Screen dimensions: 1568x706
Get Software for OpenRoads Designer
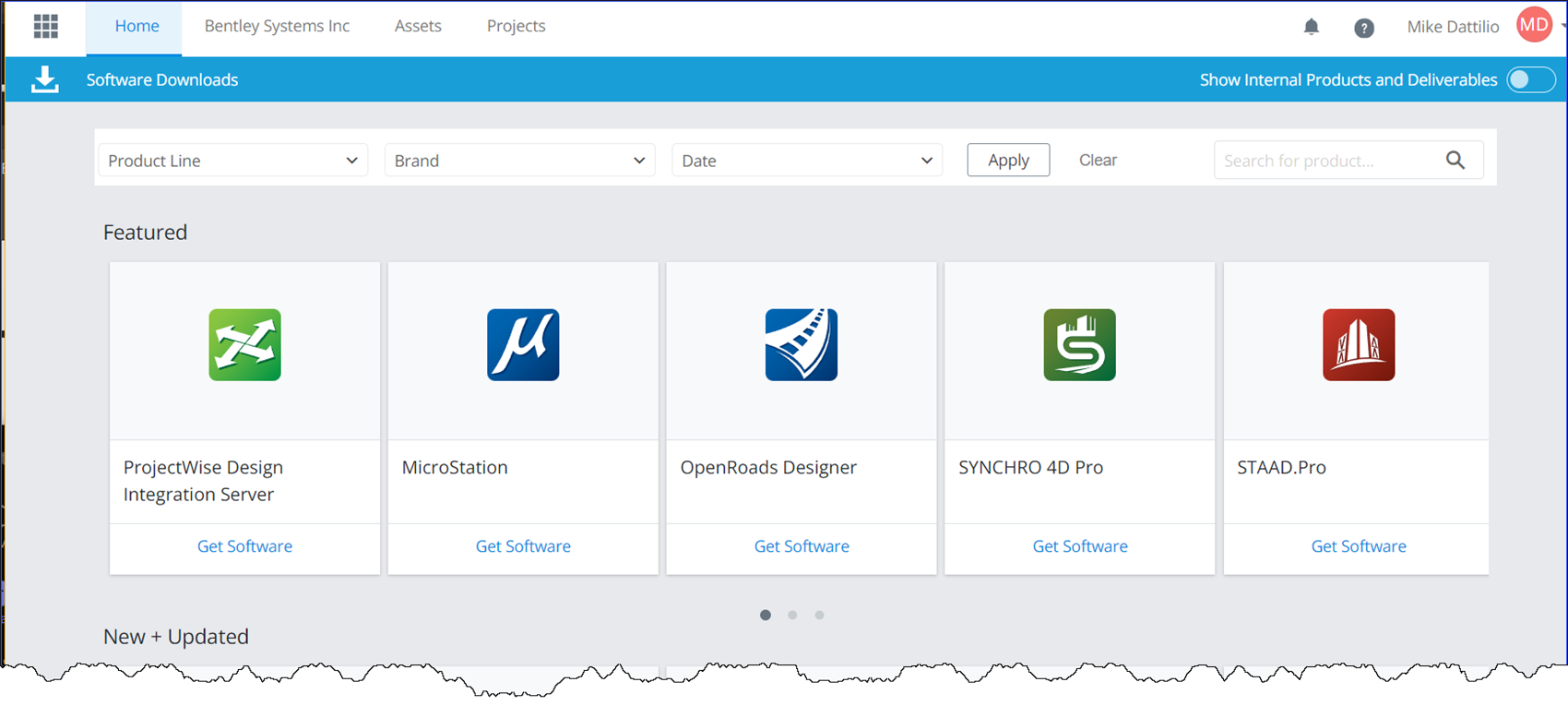point(802,546)
